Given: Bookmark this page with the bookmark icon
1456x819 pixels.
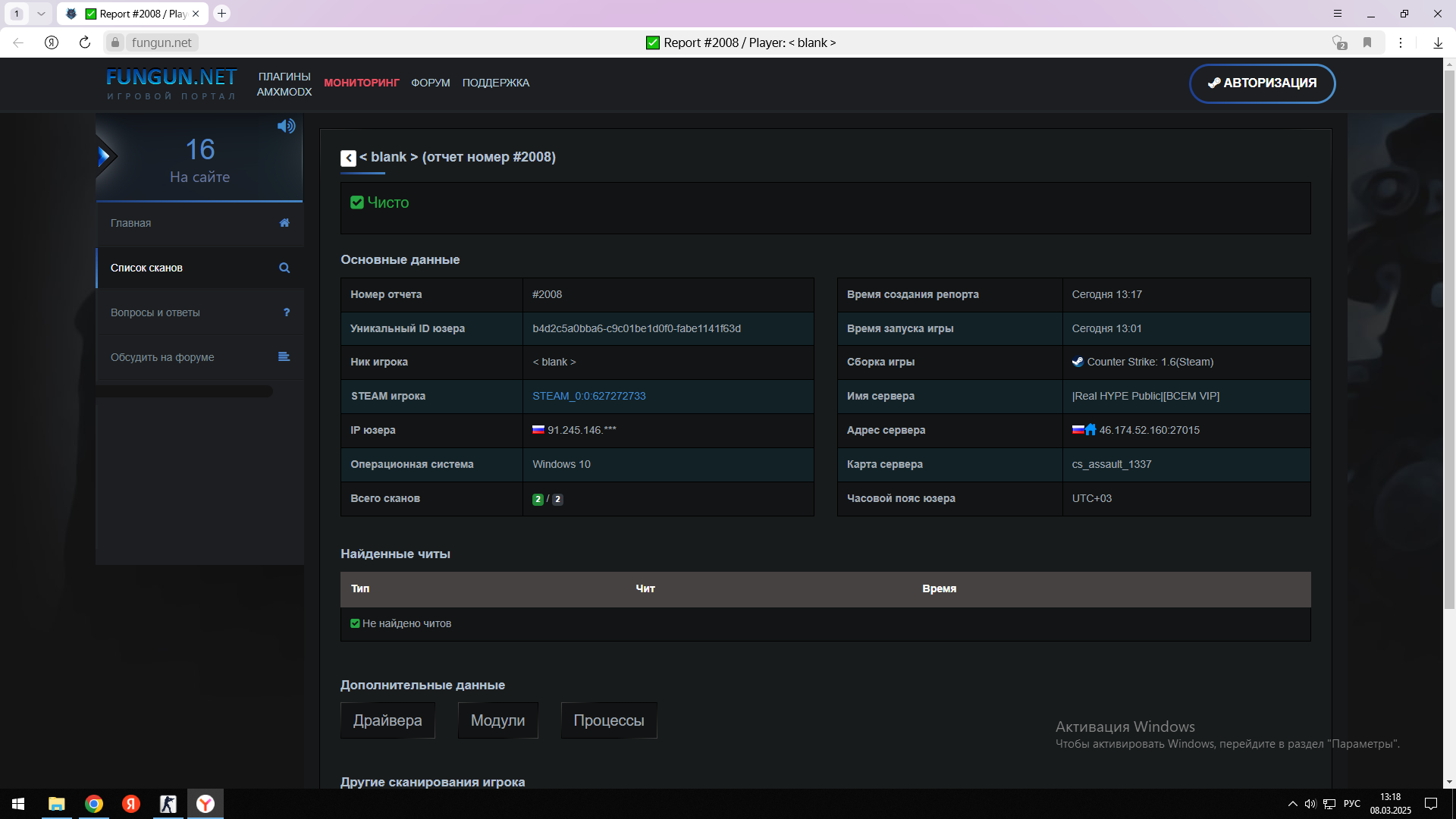Looking at the screenshot, I should click(1367, 42).
